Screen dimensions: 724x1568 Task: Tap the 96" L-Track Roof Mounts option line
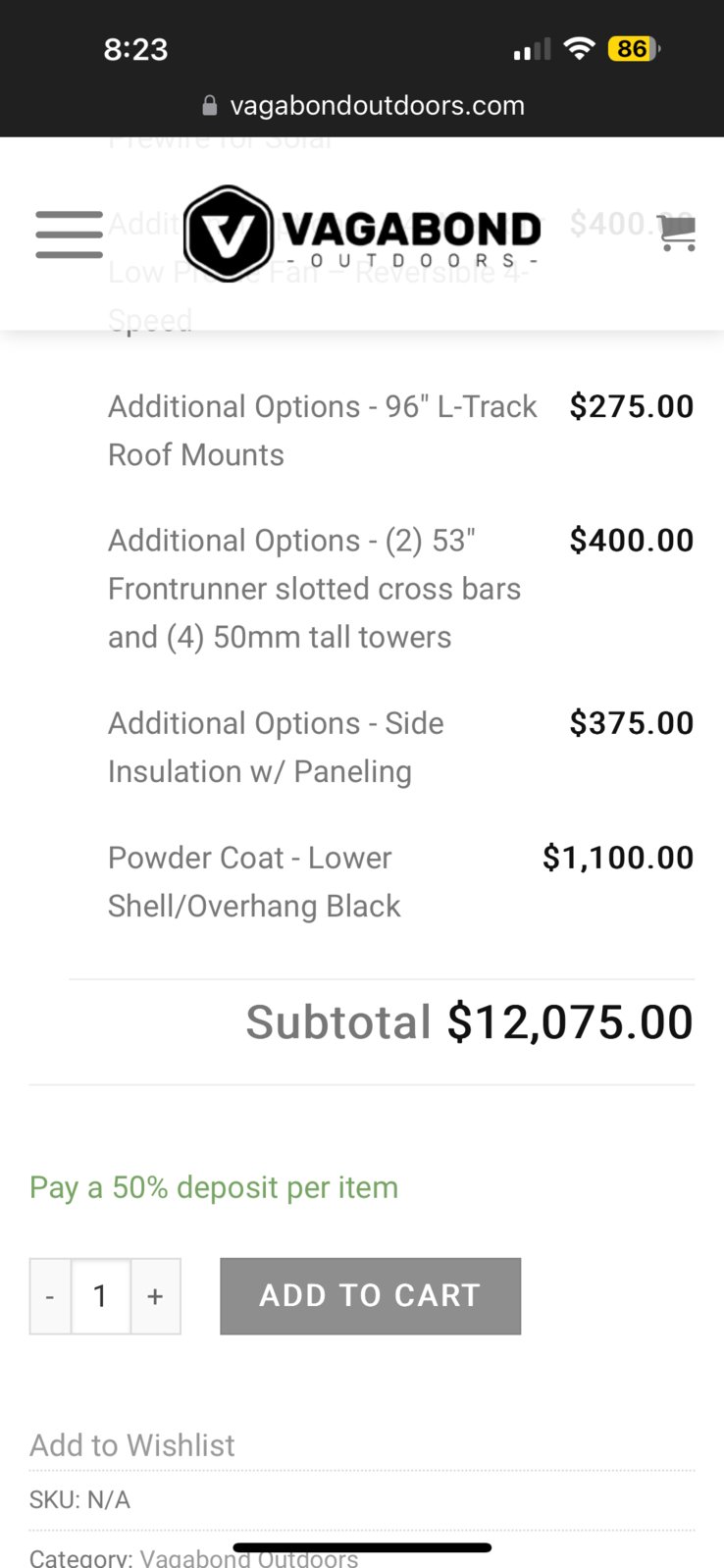400,430
